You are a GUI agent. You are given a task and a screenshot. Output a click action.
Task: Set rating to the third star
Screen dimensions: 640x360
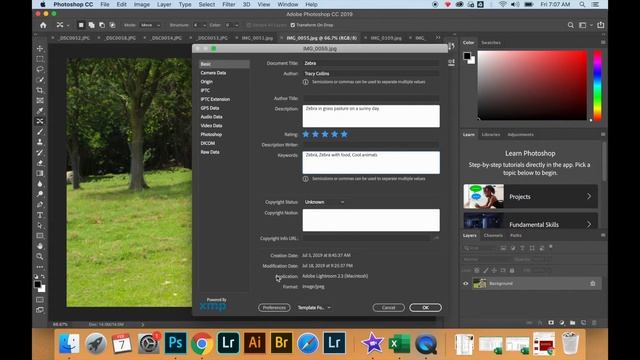(325, 134)
